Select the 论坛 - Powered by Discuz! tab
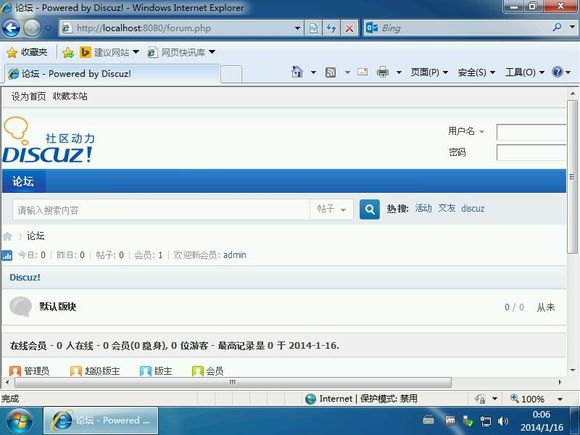Viewport: 580px width, 435px height. (112, 74)
